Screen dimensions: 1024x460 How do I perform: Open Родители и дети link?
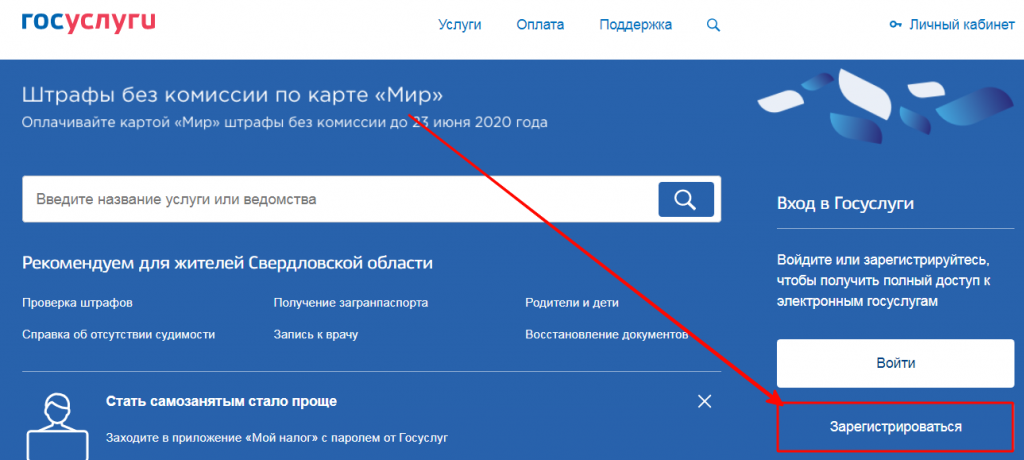pos(572,302)
